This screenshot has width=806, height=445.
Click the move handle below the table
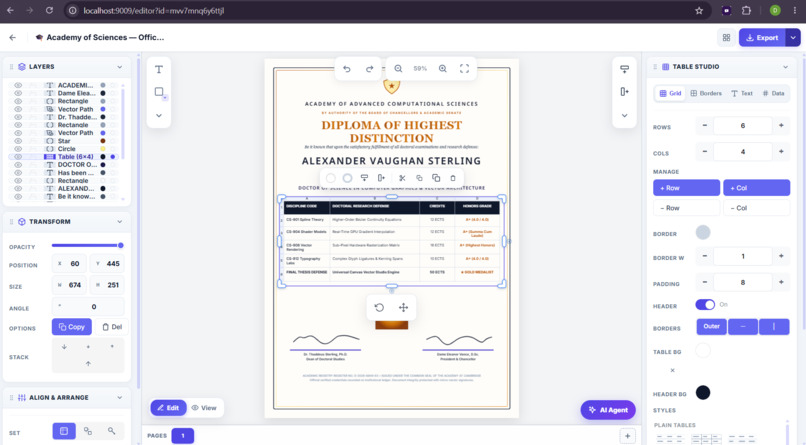404,307
